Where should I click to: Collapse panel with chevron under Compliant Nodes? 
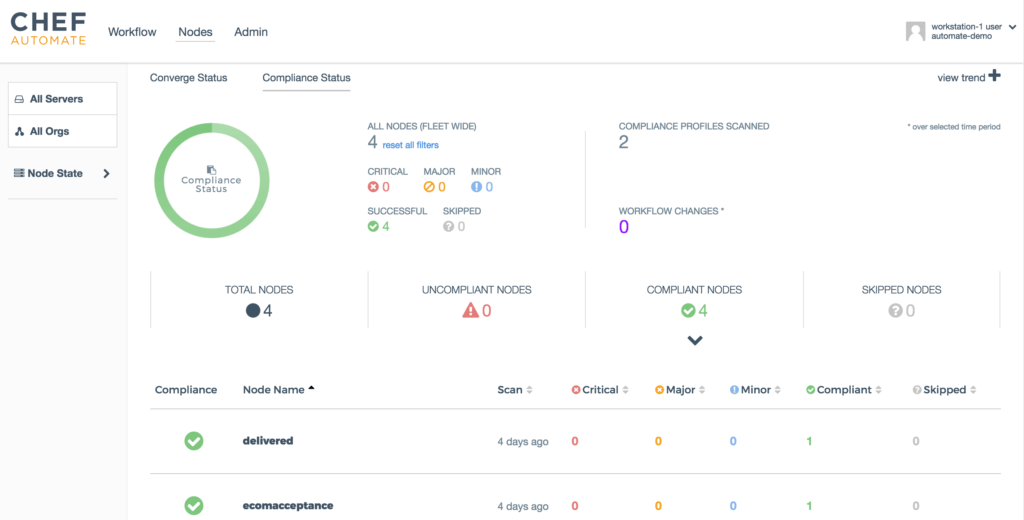coord(695,341)
